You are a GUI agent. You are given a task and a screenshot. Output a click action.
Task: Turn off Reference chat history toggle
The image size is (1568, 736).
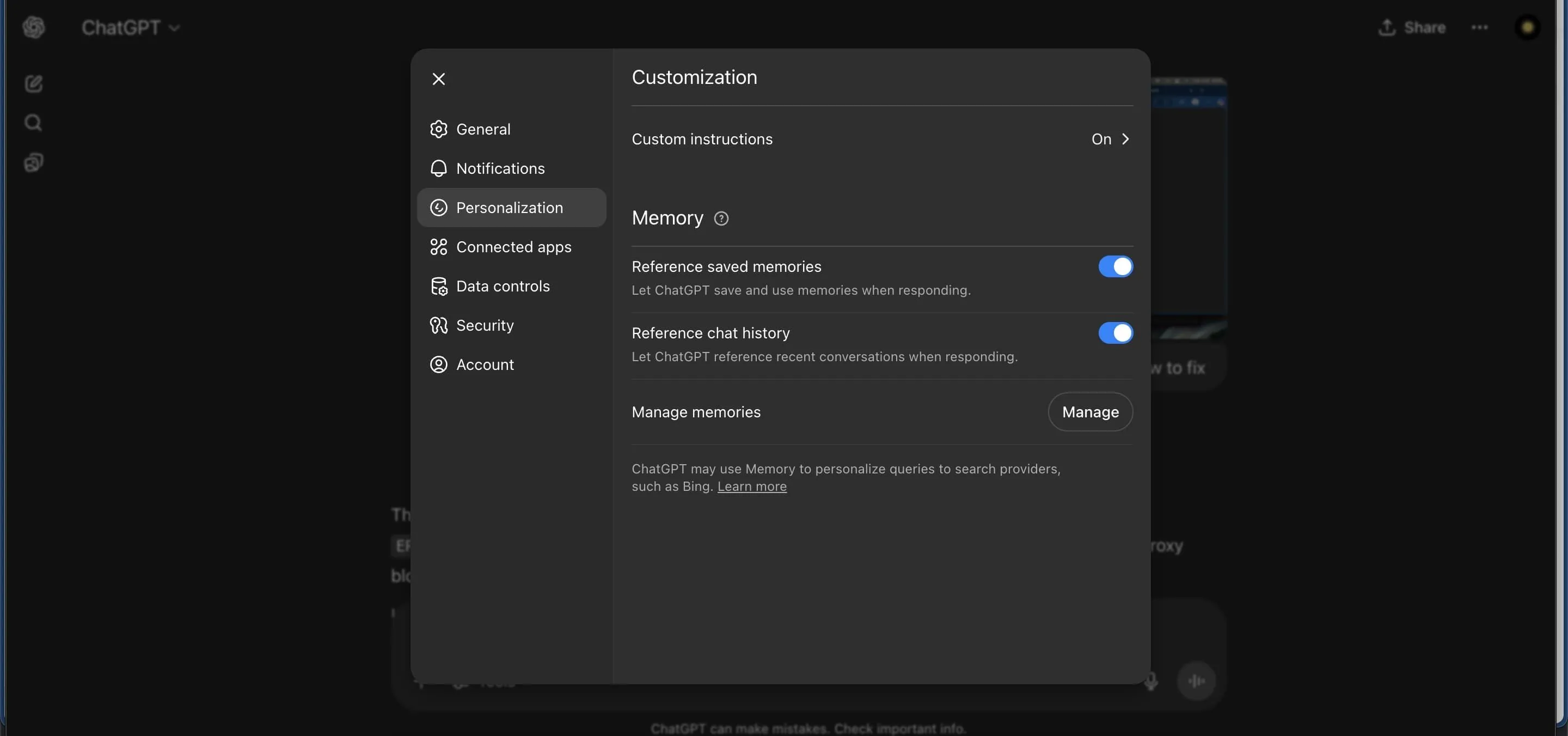[1115, 333]
